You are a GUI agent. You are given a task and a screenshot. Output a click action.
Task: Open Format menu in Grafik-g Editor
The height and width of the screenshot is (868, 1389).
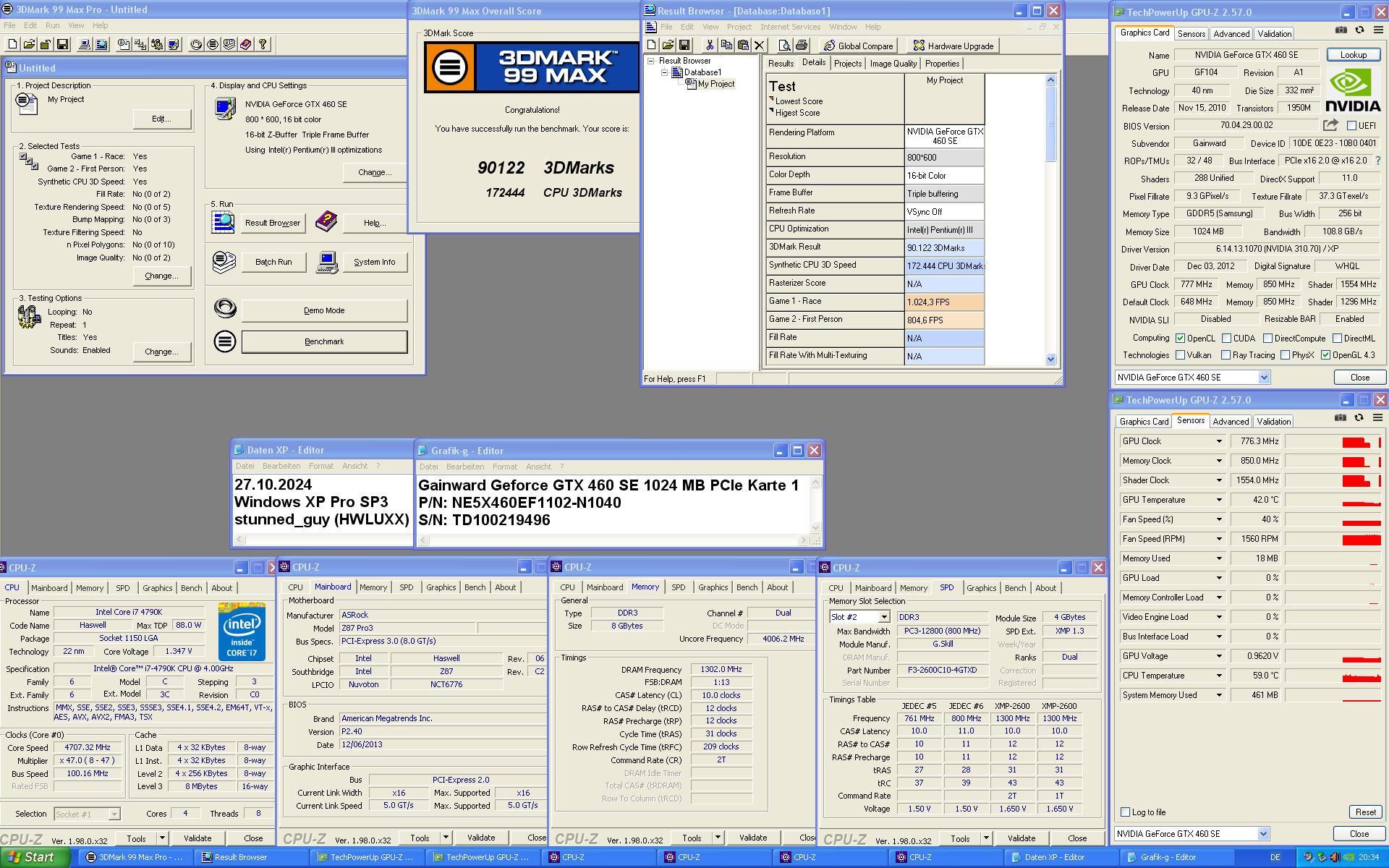(x=505, y=467)
